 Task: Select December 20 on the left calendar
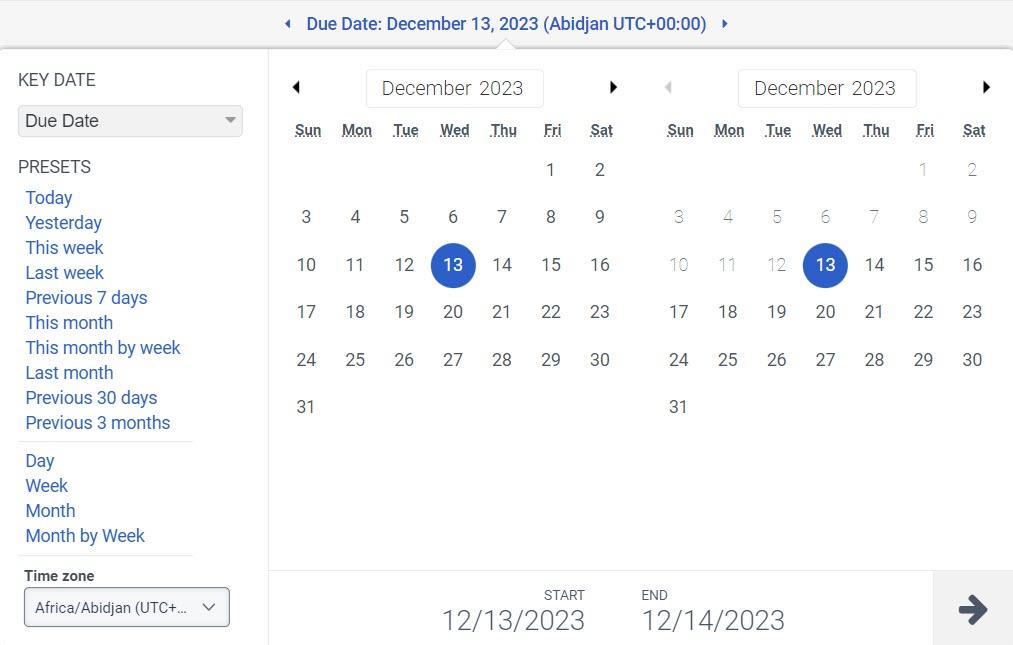click(x=453, y=312)
